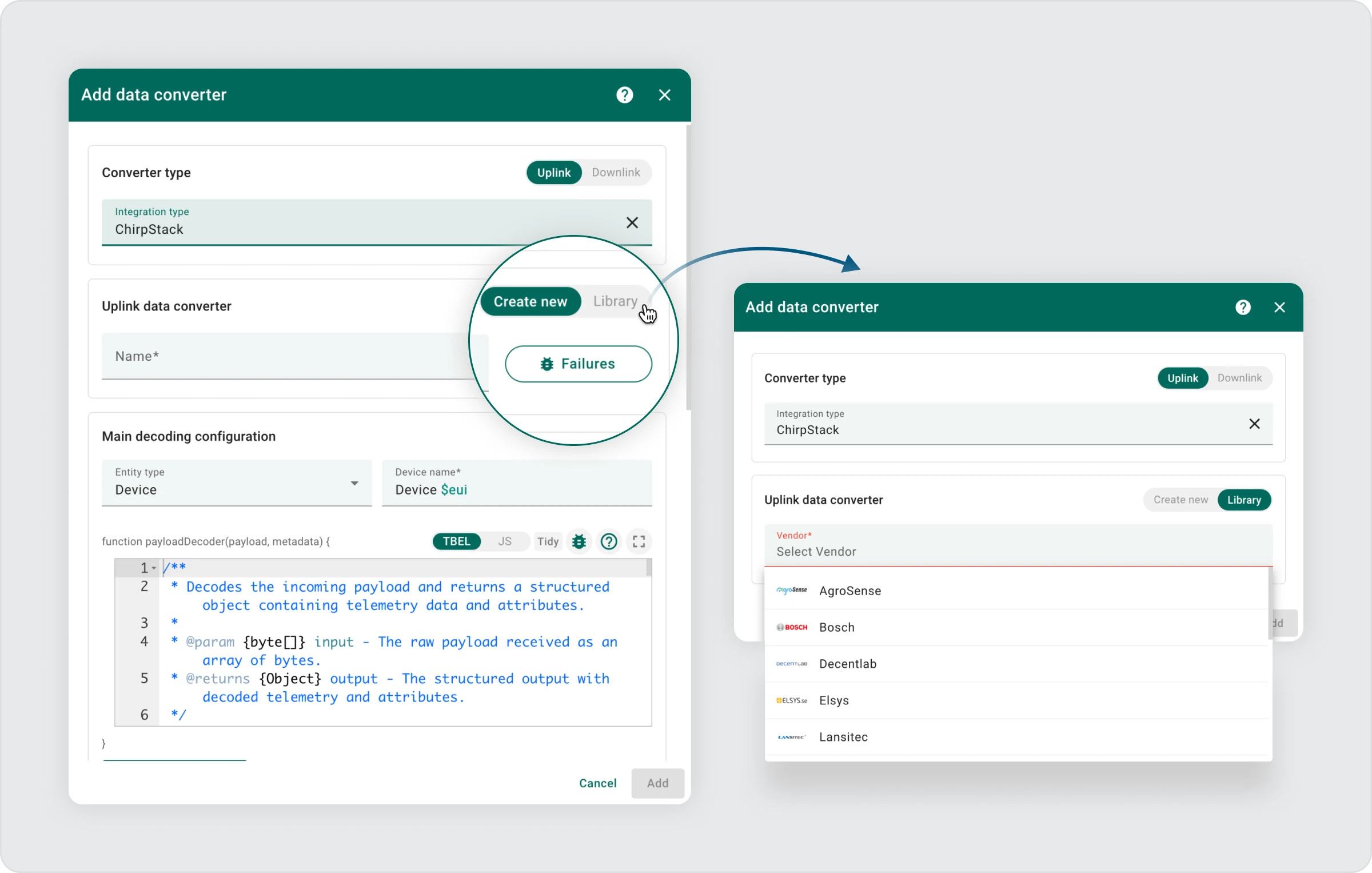Collapse code fold arrow on line 1
The height and width of the screenshot is (873, 1372).
[x=154, y=568]
